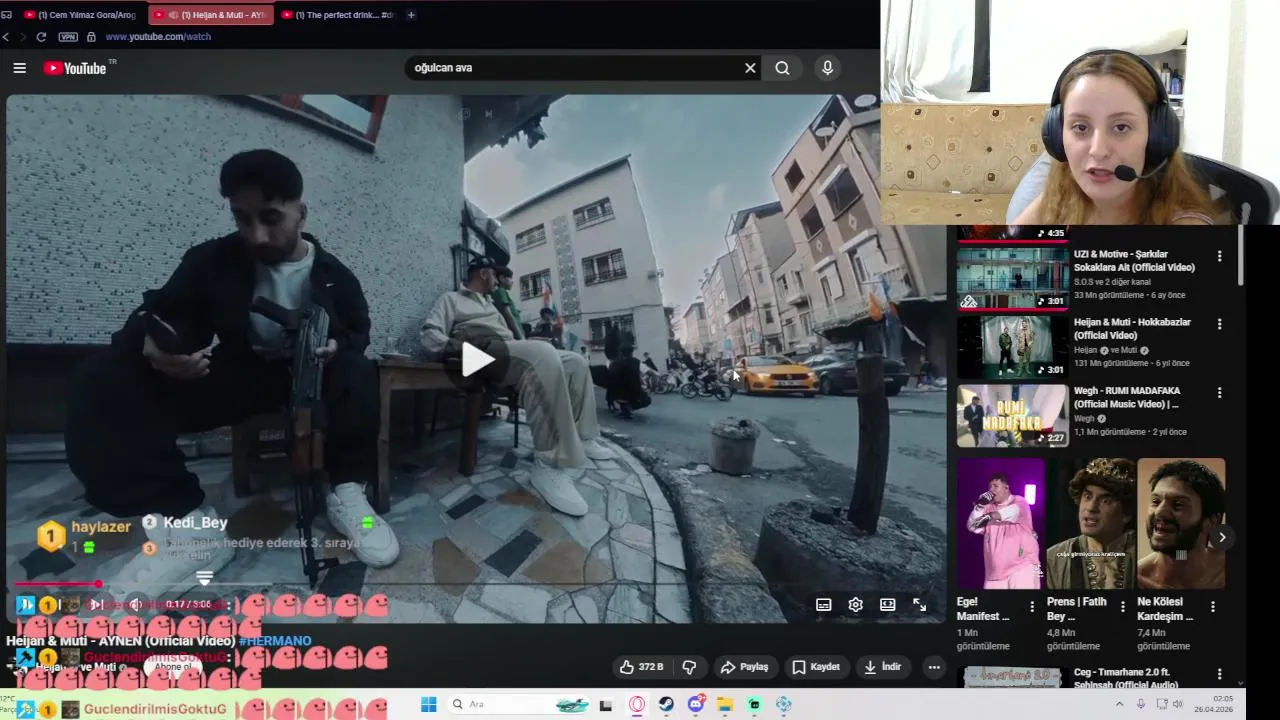
Task: Like the video showing 372 B
Action: tap(642, 667)
